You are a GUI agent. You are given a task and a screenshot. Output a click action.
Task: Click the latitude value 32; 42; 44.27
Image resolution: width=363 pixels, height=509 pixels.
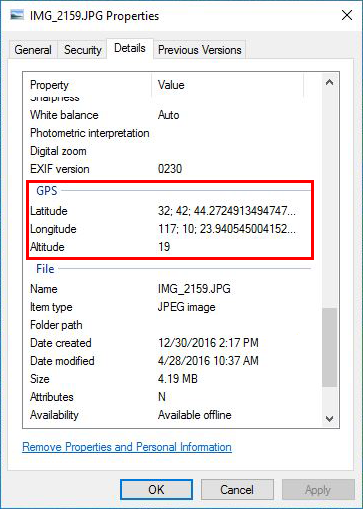point(226,211)
